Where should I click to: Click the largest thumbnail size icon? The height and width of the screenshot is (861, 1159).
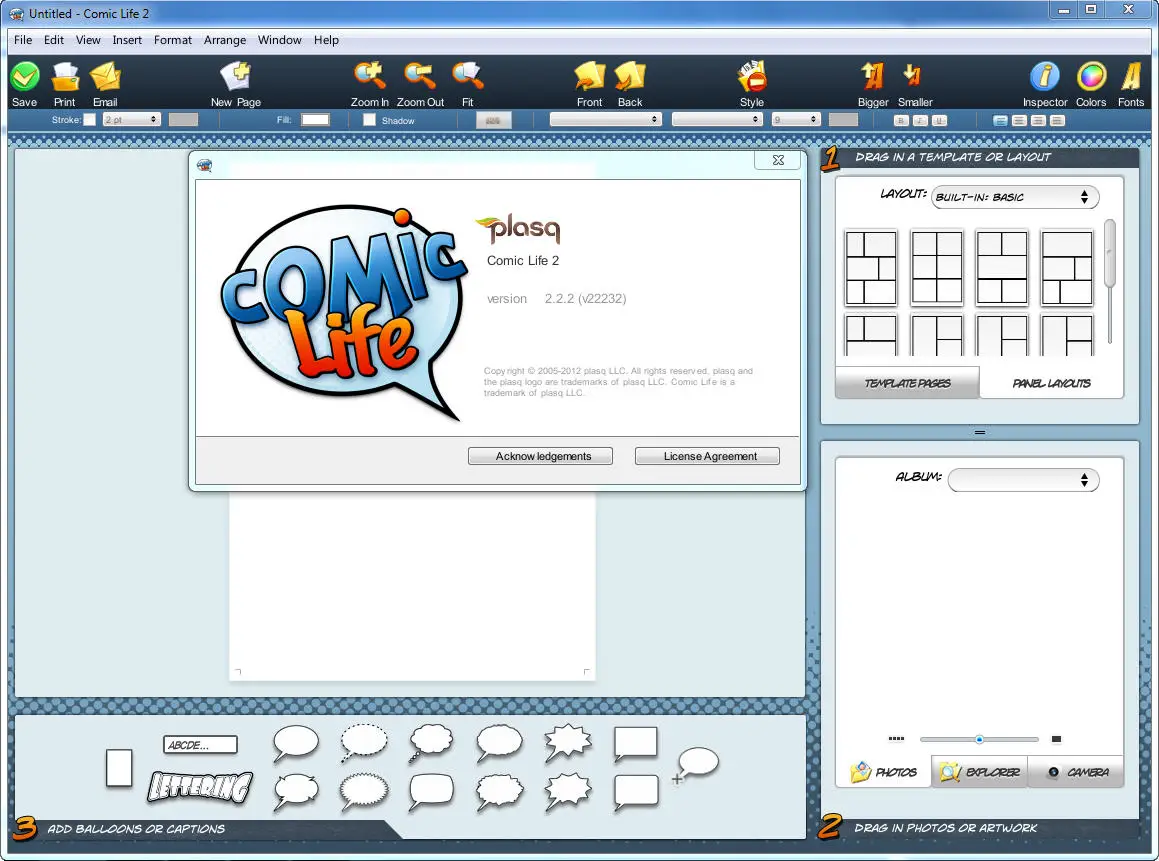click(1056, 739)
